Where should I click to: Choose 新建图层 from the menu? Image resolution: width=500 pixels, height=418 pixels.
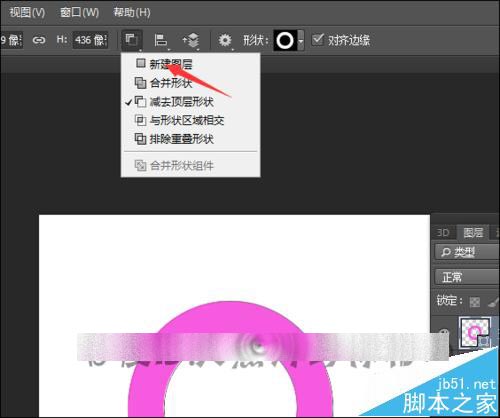pos(190,64)
